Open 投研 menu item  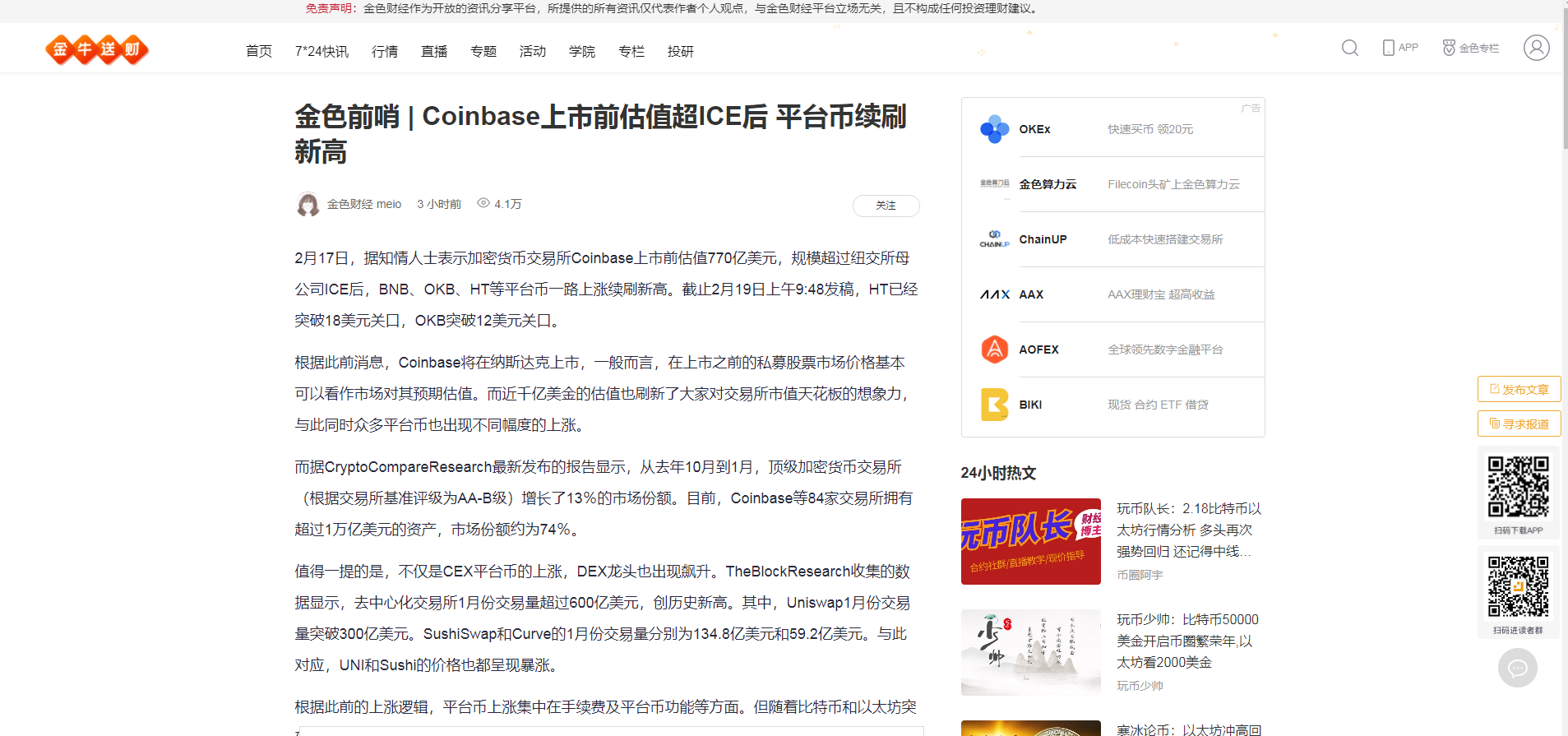click(681, 51)
